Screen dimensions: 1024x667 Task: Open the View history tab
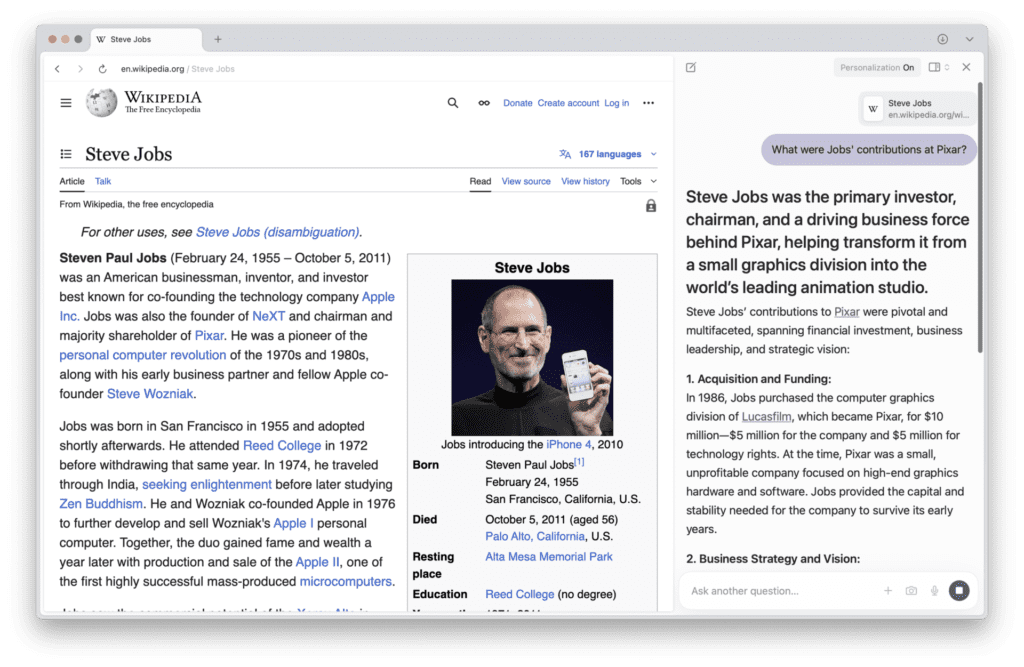585,181
